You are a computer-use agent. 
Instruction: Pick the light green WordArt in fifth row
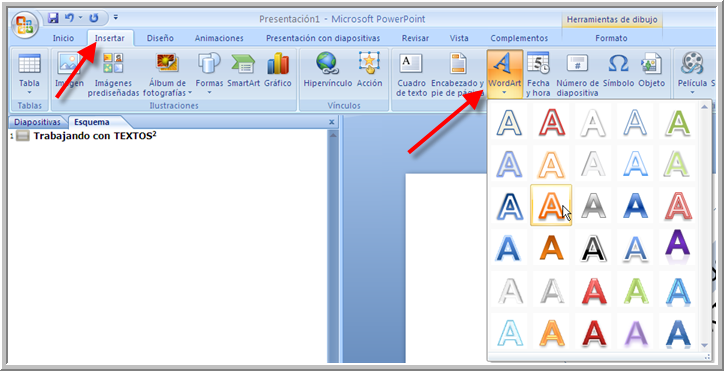tap(635, 290)
